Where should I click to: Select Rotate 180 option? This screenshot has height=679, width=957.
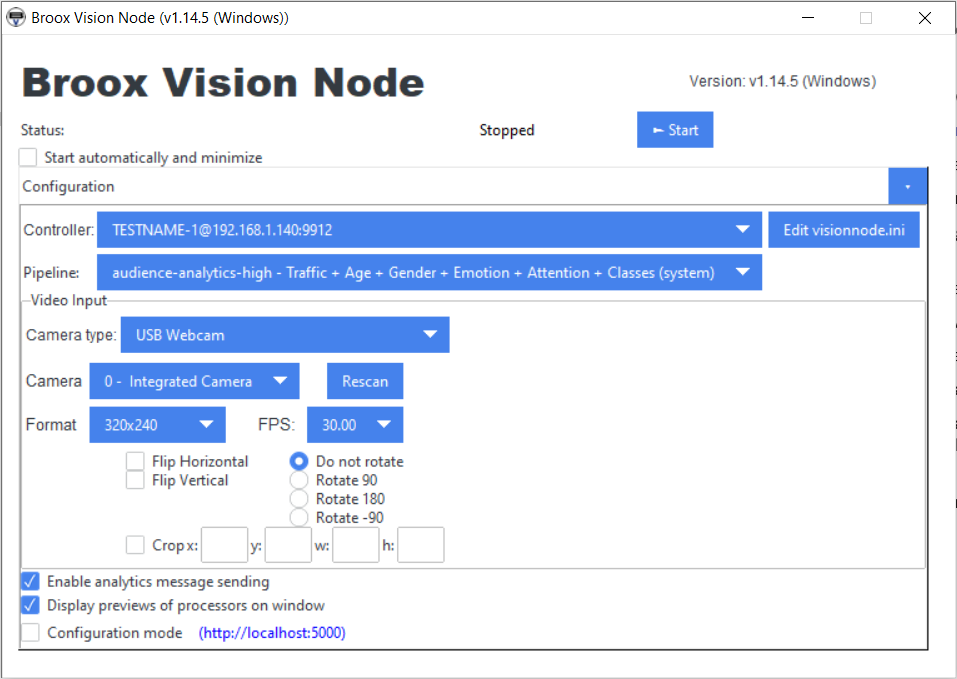pos(298,499)
